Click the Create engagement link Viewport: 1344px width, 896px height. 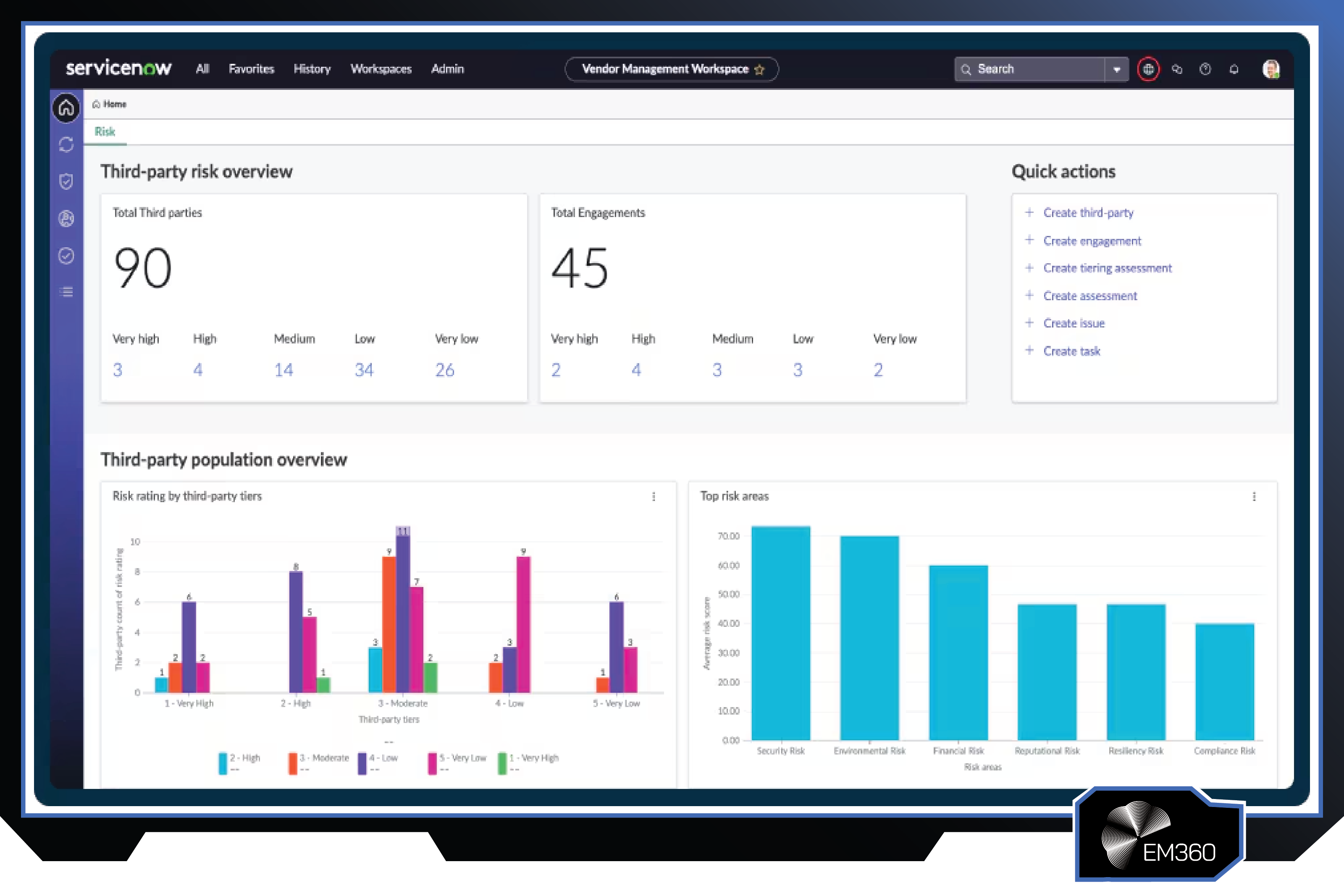pyautogui.click(x=1092, y=241)
